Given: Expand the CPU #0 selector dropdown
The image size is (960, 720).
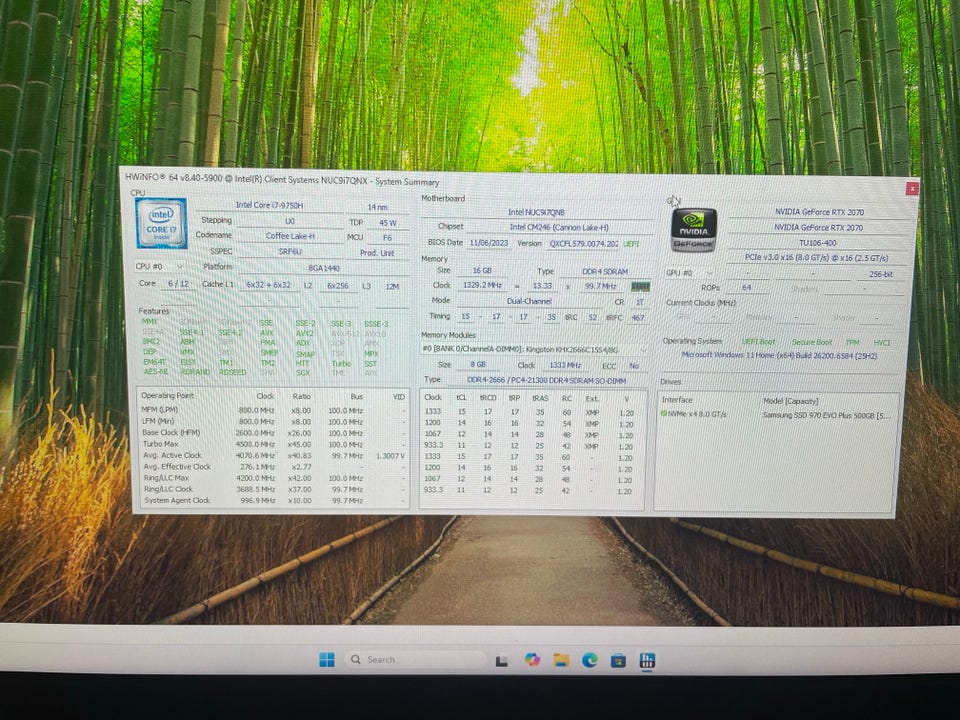Looking at the screenshot, I should 160,267.
